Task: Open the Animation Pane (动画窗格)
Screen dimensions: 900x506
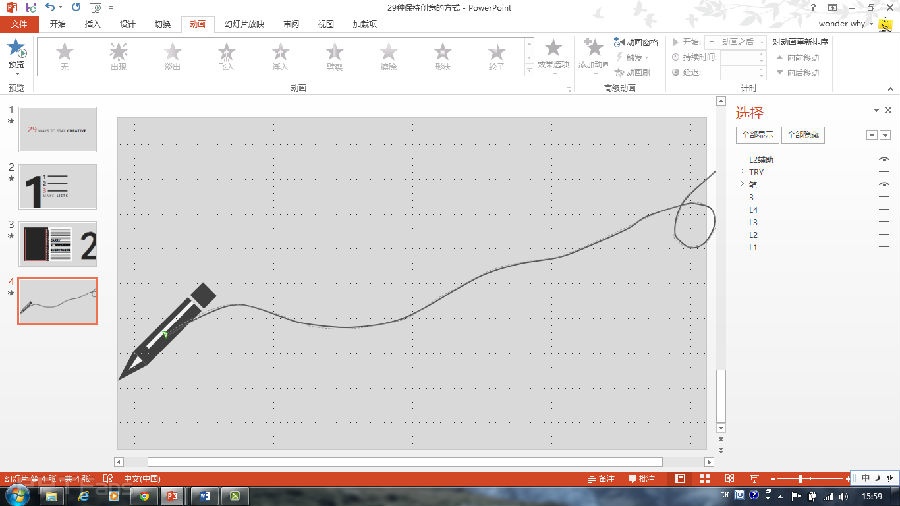Action: (x=635, y=42)
